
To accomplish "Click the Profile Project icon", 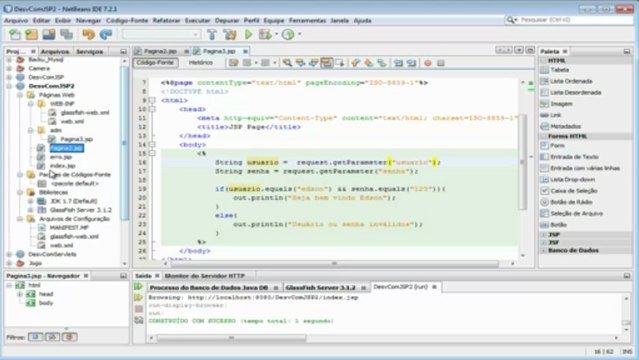I will [x=288, y=35].
